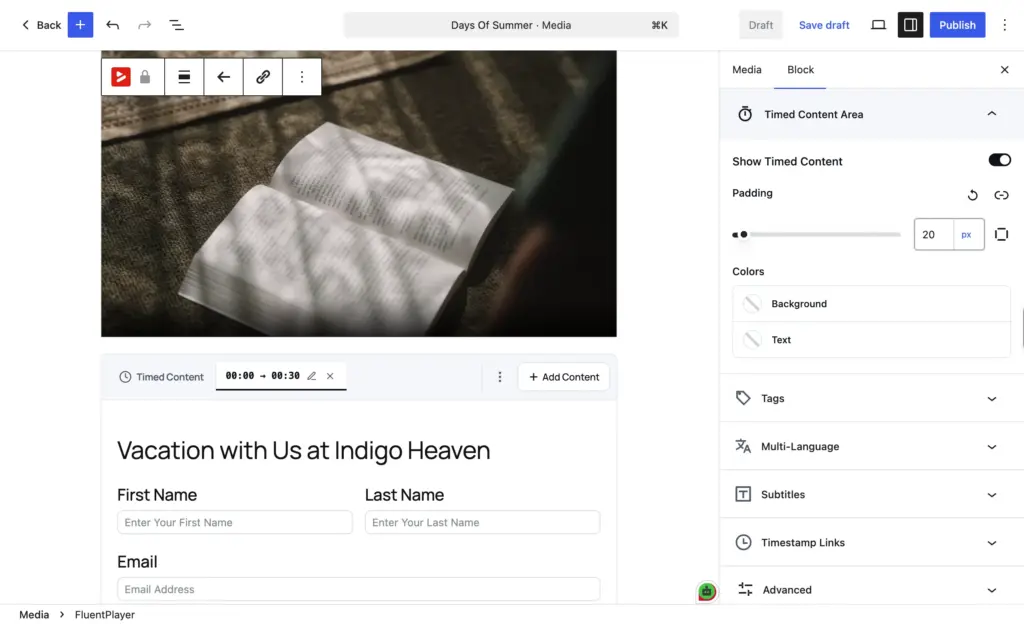Image resolution: width=1024 pixels, height=624 pixels.
Task: Change block alignment in toolbar
Action: pos(184,77)
